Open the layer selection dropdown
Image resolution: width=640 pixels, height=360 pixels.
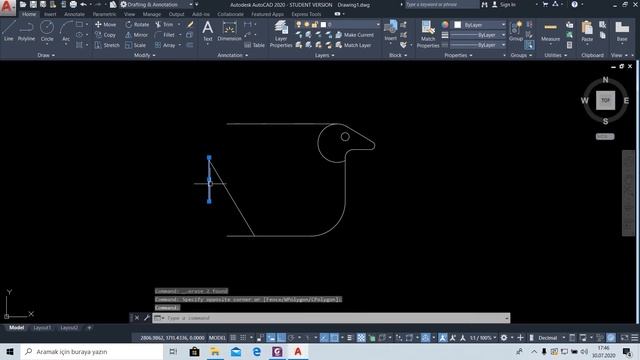coord(350,24)
